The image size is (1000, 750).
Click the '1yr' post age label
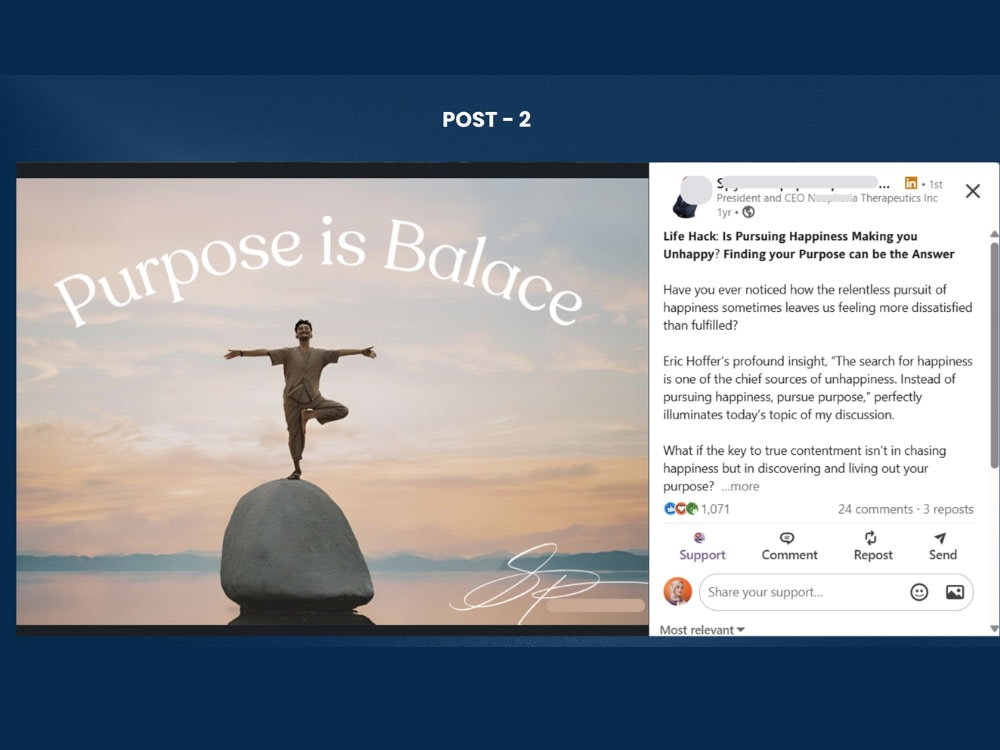pyautogui.click(x=723, y=212)
